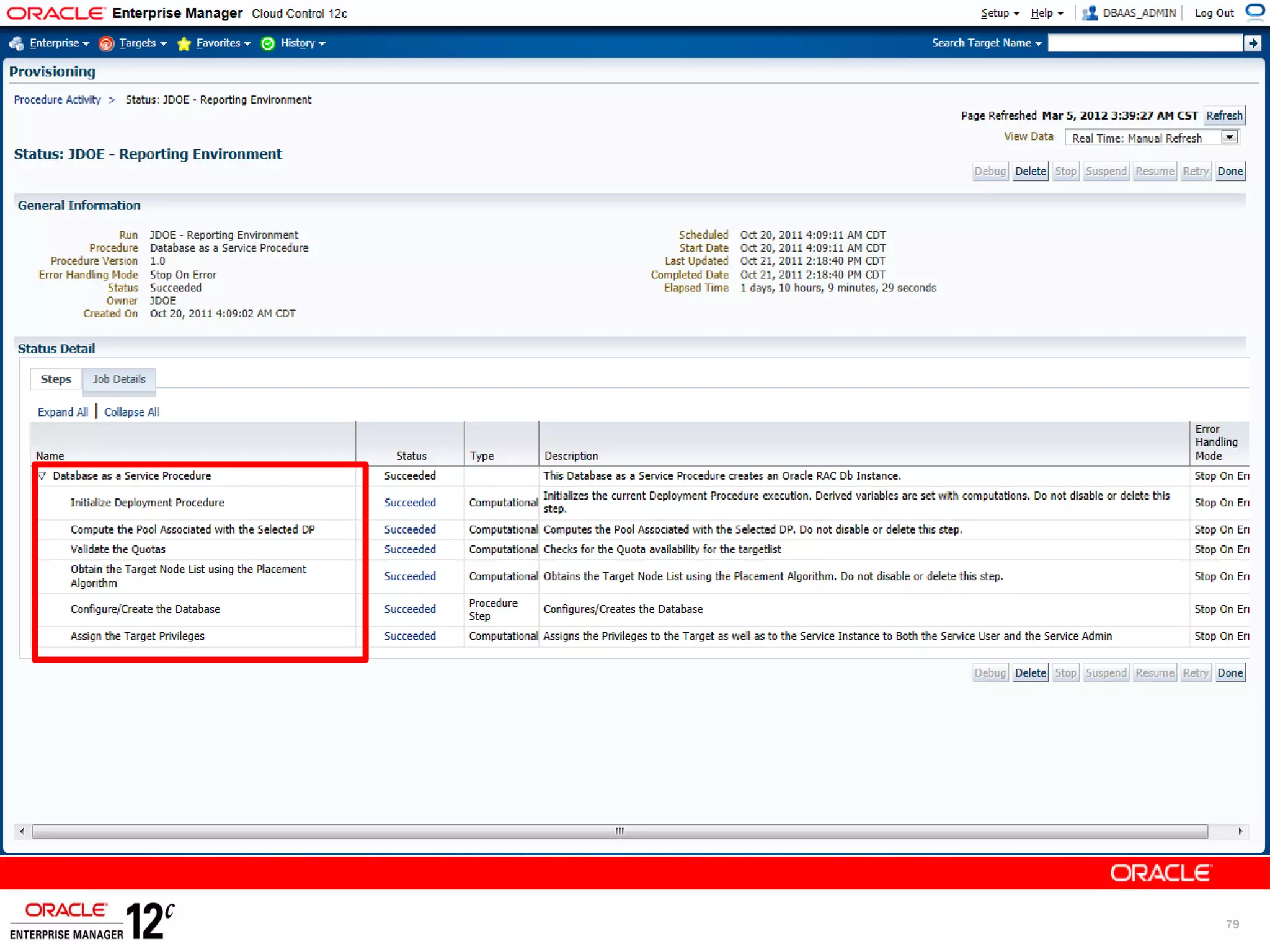Switch to the Job Details tab
Viewport: 1270px width, 952px height.
point(119,379)
